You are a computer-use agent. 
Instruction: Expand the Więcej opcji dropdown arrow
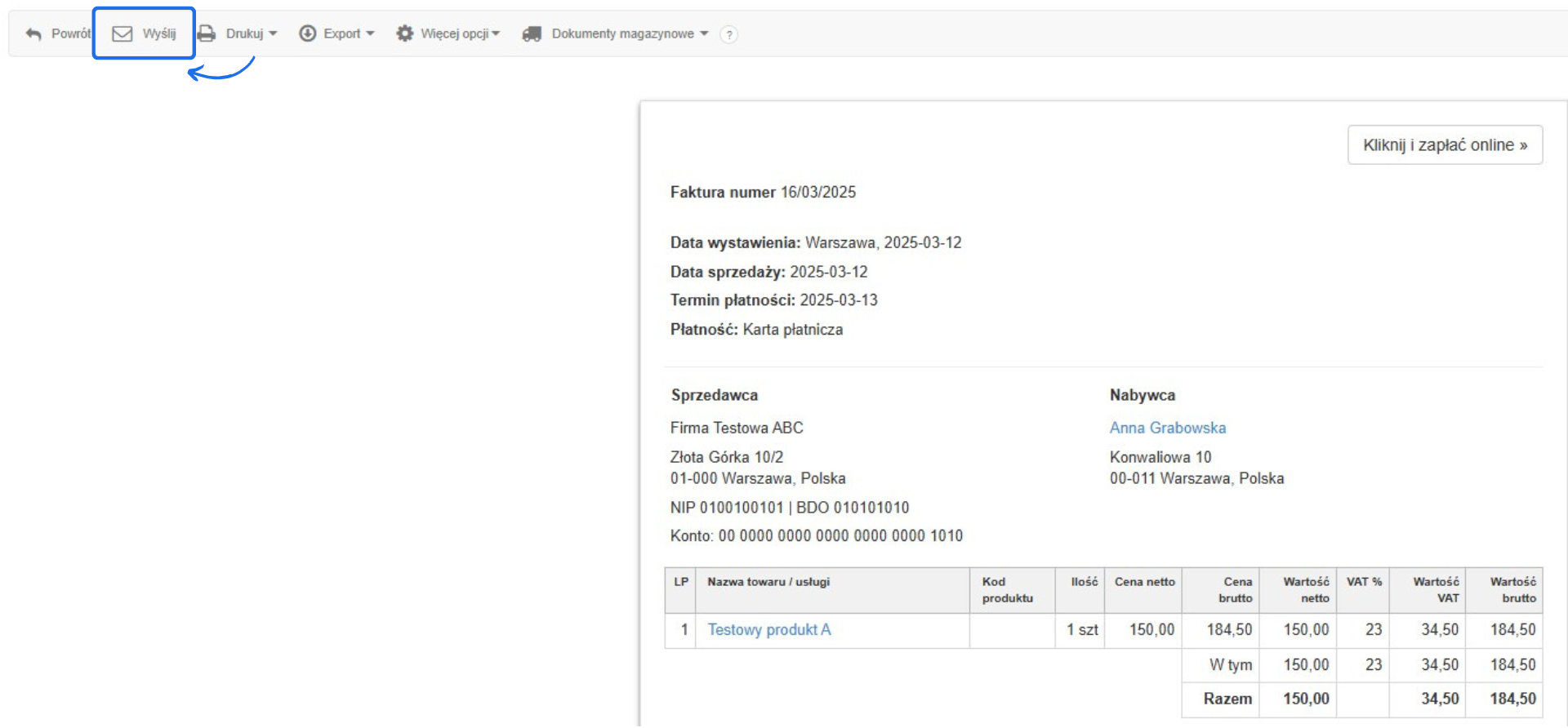click(496, 33)
